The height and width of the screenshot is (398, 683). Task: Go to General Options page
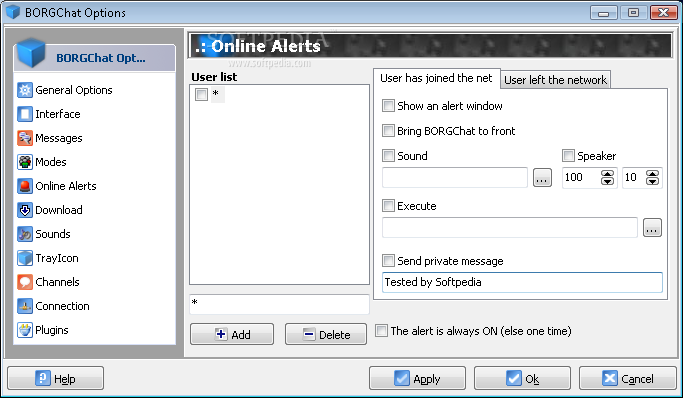click(74, 90)
